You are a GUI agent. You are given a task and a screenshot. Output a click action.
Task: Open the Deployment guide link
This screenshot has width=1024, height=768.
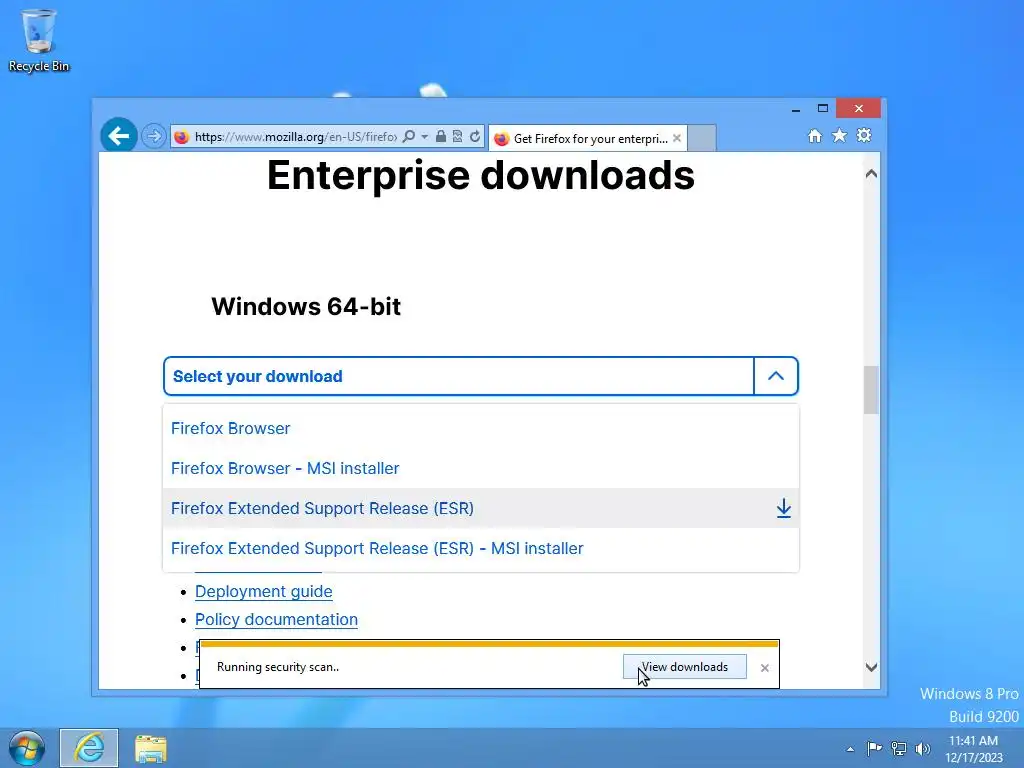click(264, 592)
